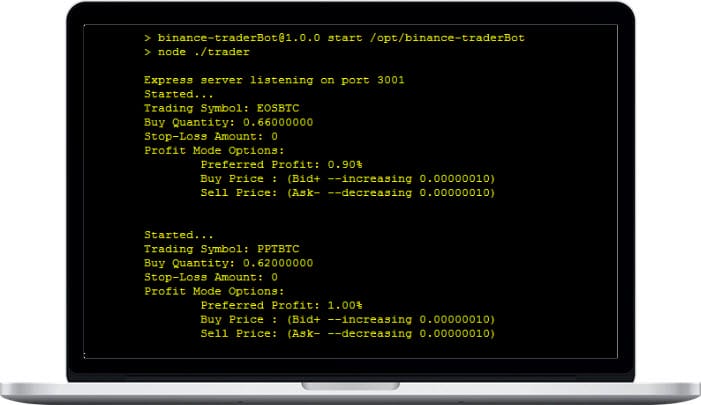The width and height of the screenshot is (701, 405).
Task: Click 'Preferred Profit: 0.90%' line
Action: point(282,165)
